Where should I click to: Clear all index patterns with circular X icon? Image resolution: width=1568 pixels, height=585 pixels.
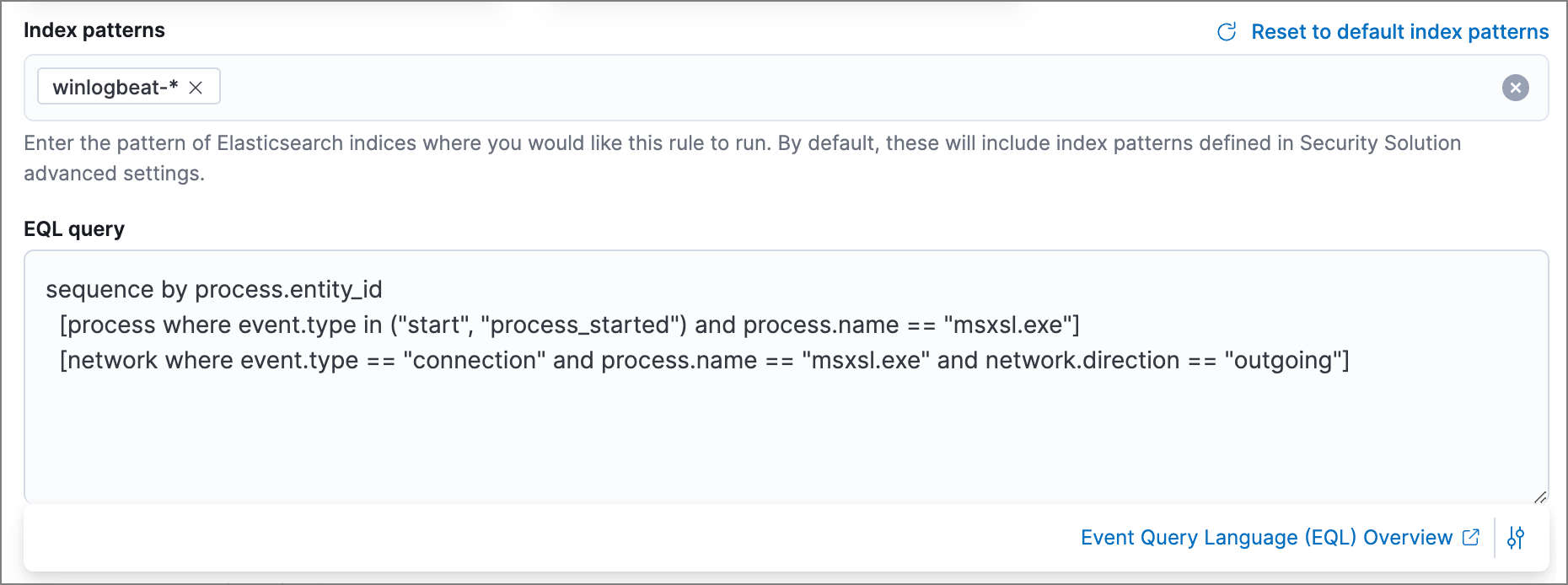coord(1515,88)
